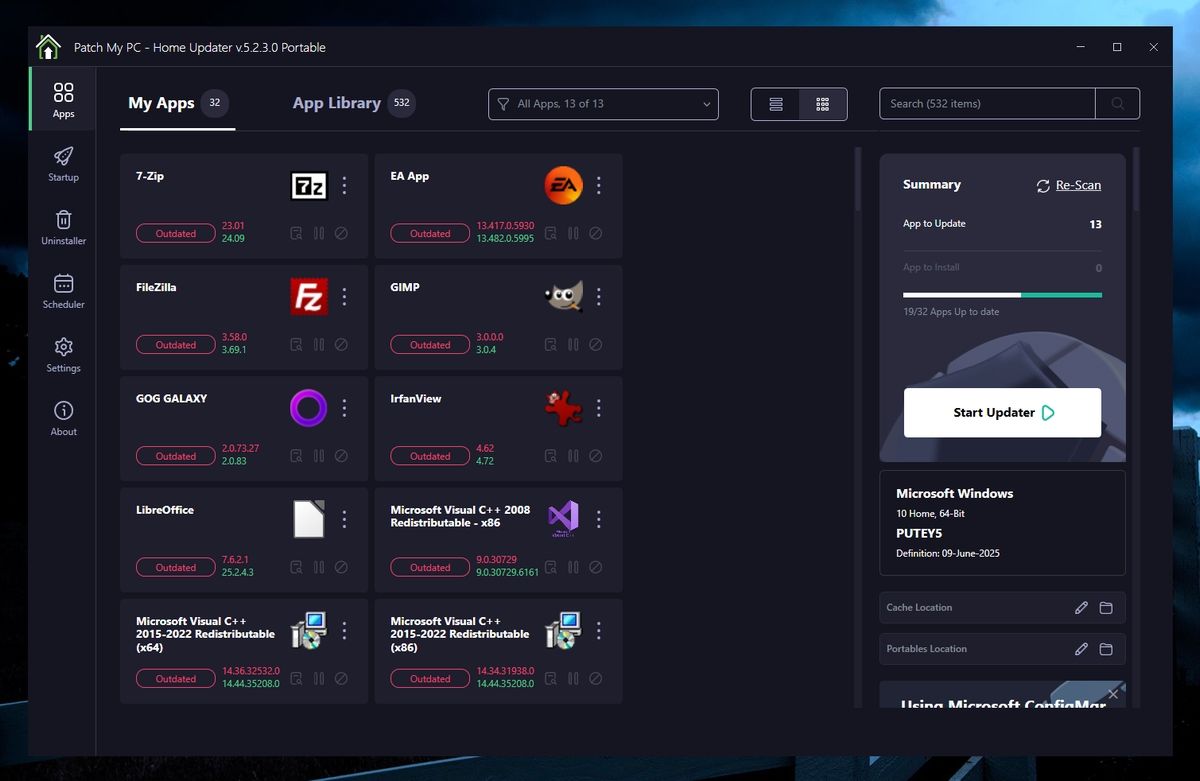The image size is (1200, 781).
Task: Click the pause icon on the 7-Zip card
Action: (319, 233)
